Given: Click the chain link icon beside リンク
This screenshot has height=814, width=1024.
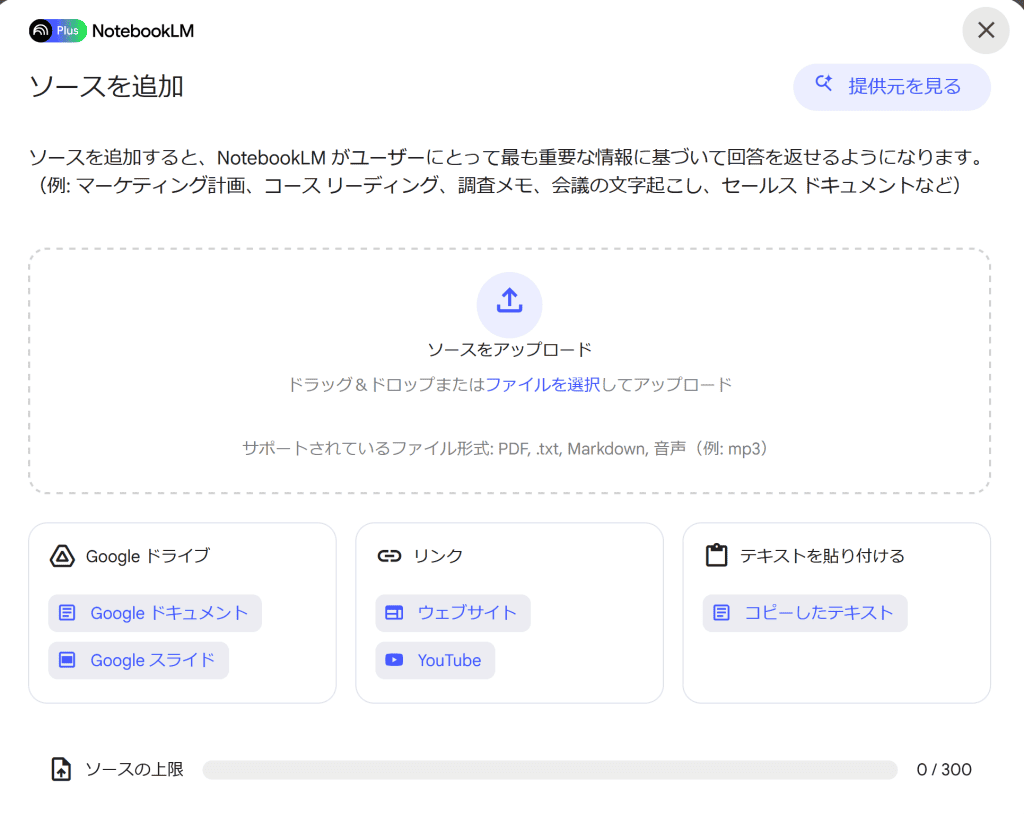Looking at the screenshot, I should coord(389,556).
